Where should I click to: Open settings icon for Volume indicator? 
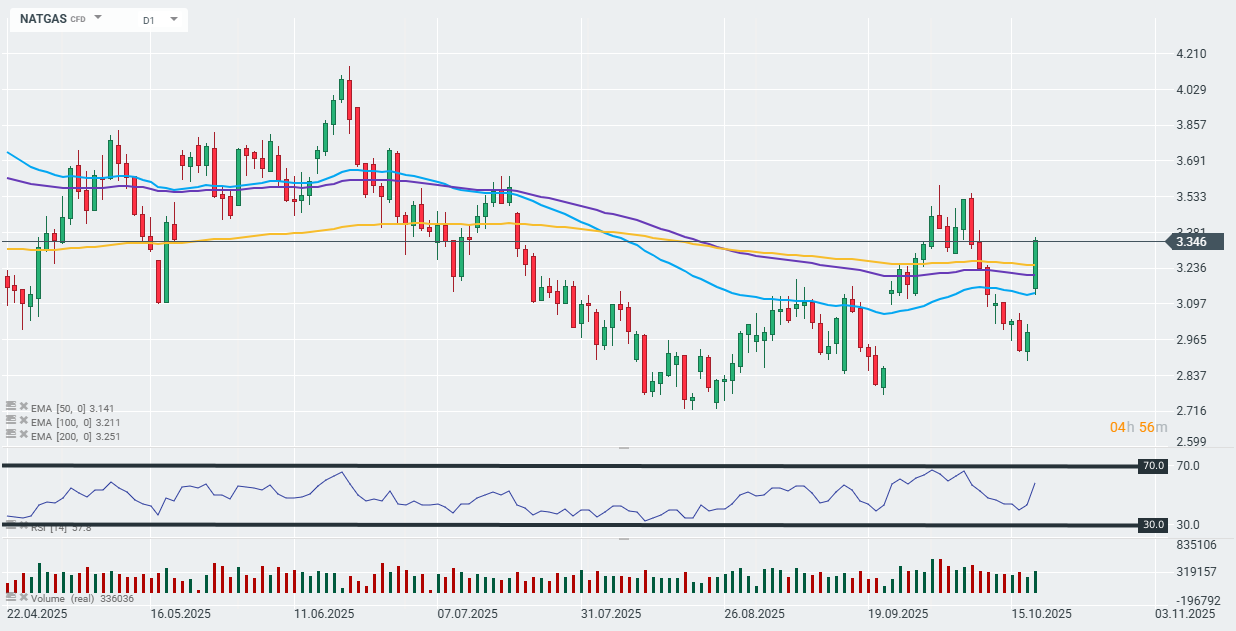click(11, 598)
